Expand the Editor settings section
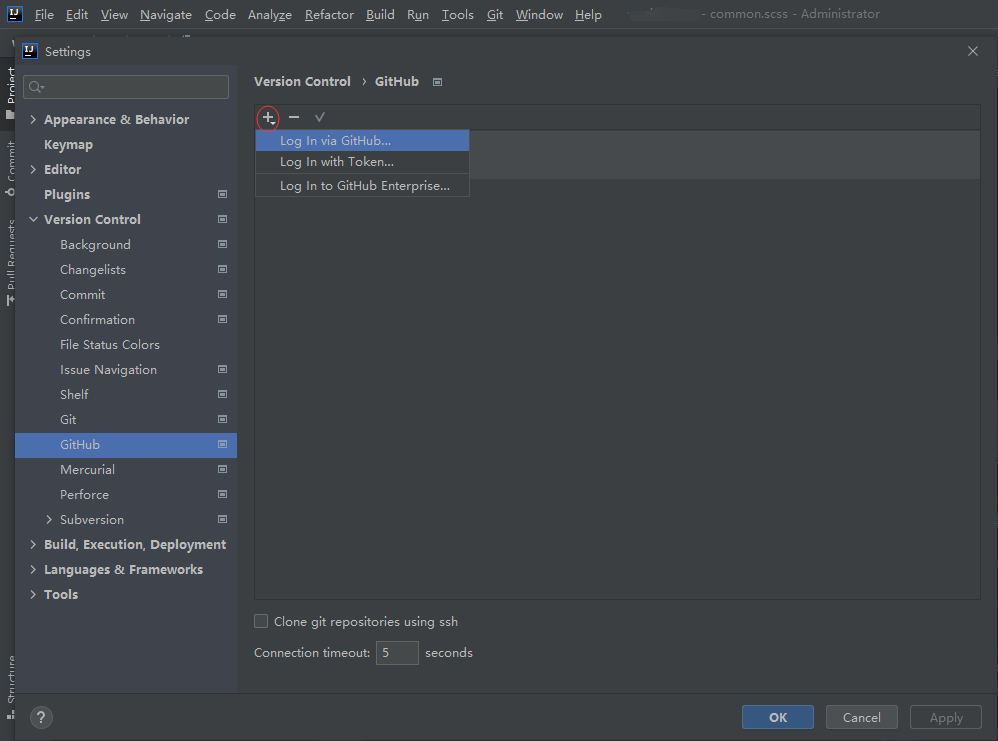The height and width of the screenshot is (741, 998). pyautogui.click(x=33, y=169)
